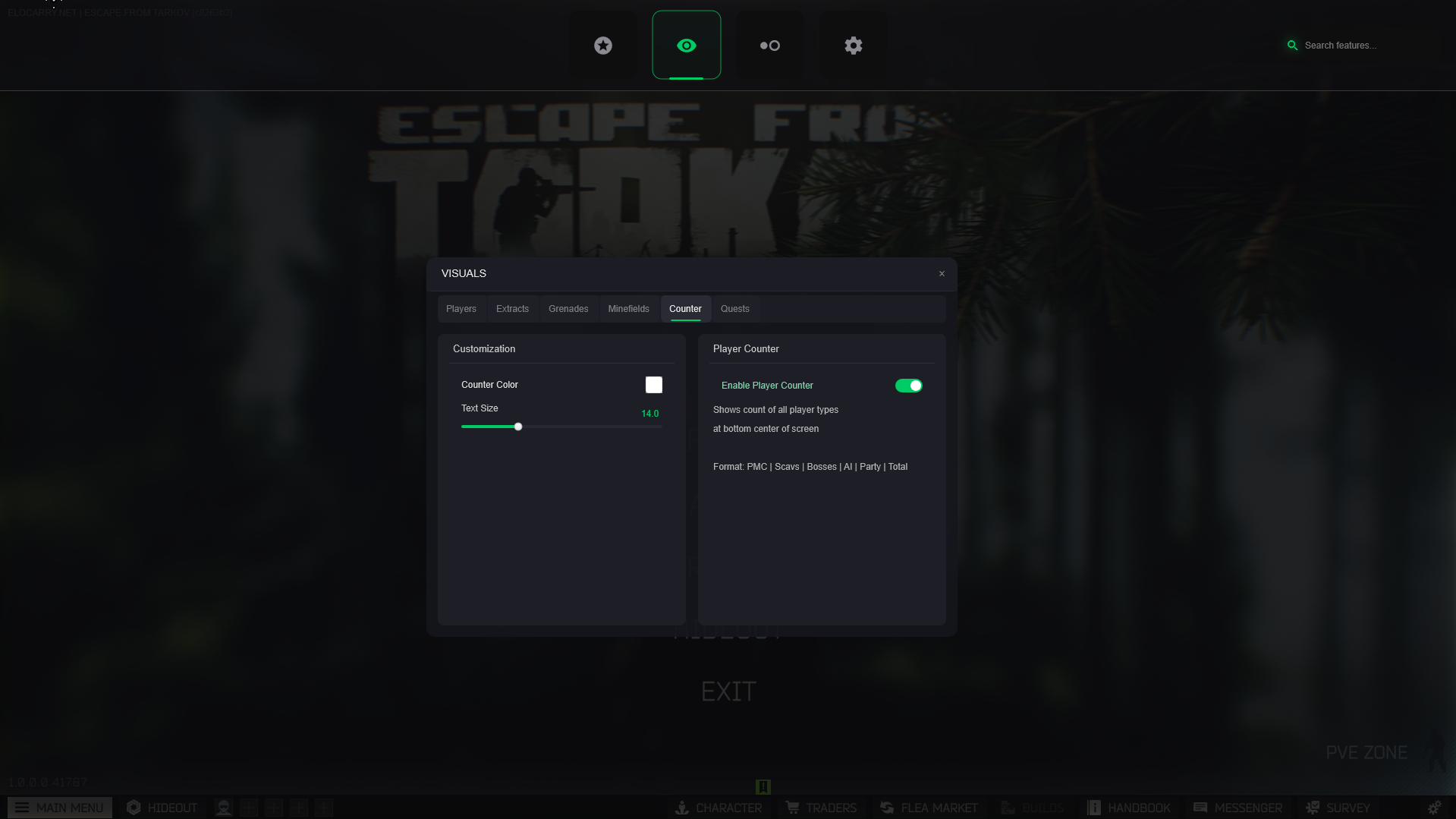Open Messenger icon in bottom bar
Screen dimensions: 1456x819
coord(1200,808)
